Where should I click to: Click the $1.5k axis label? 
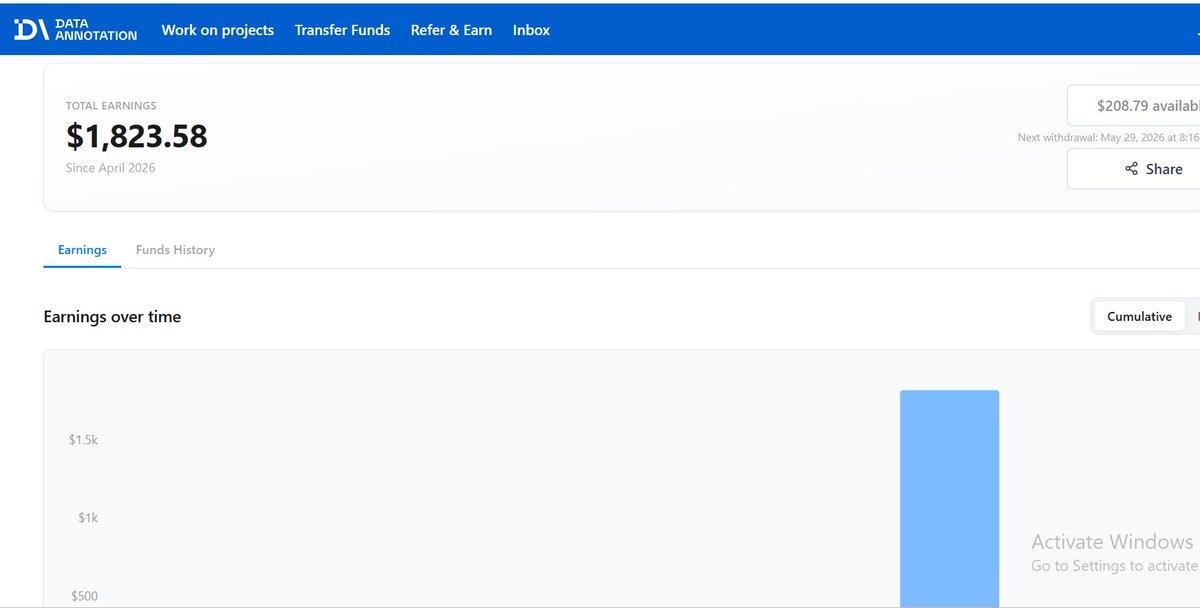point(83,440)
